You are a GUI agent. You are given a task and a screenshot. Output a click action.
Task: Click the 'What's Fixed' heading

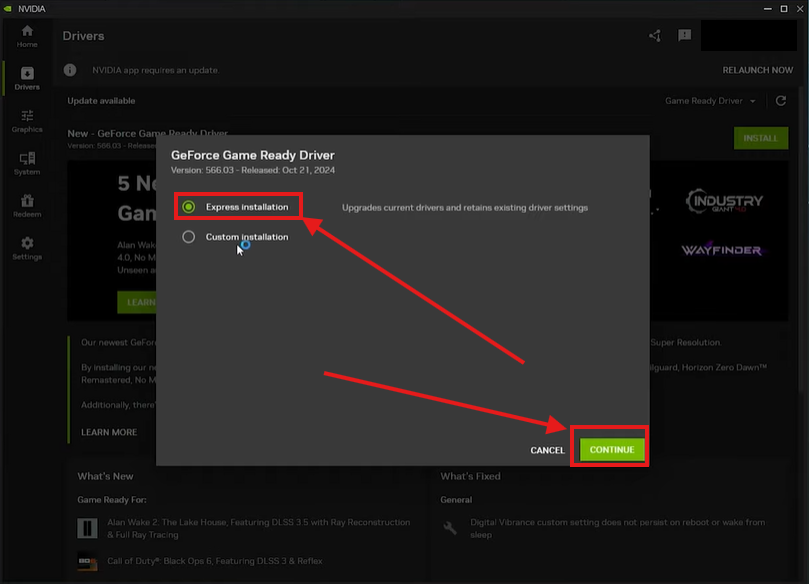470,476
